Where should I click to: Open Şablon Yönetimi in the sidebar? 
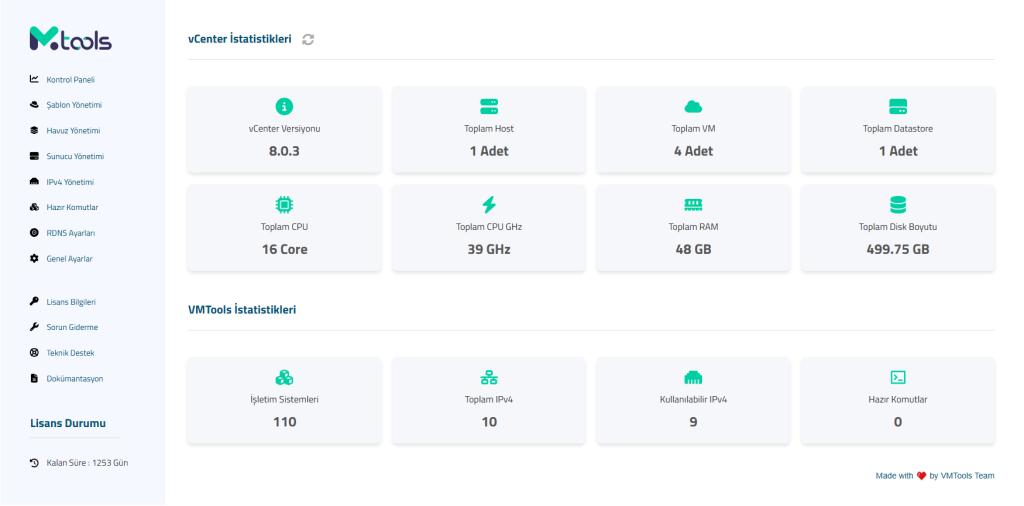point(74,105)
